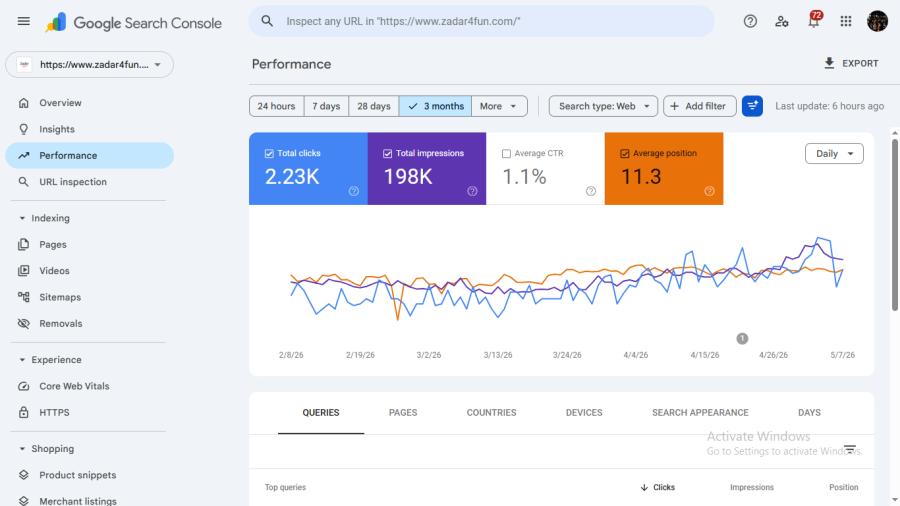900x506 pixels.
Task: Switch to the Countries tab
Action: pyautogui.click(x=491, y=412)
